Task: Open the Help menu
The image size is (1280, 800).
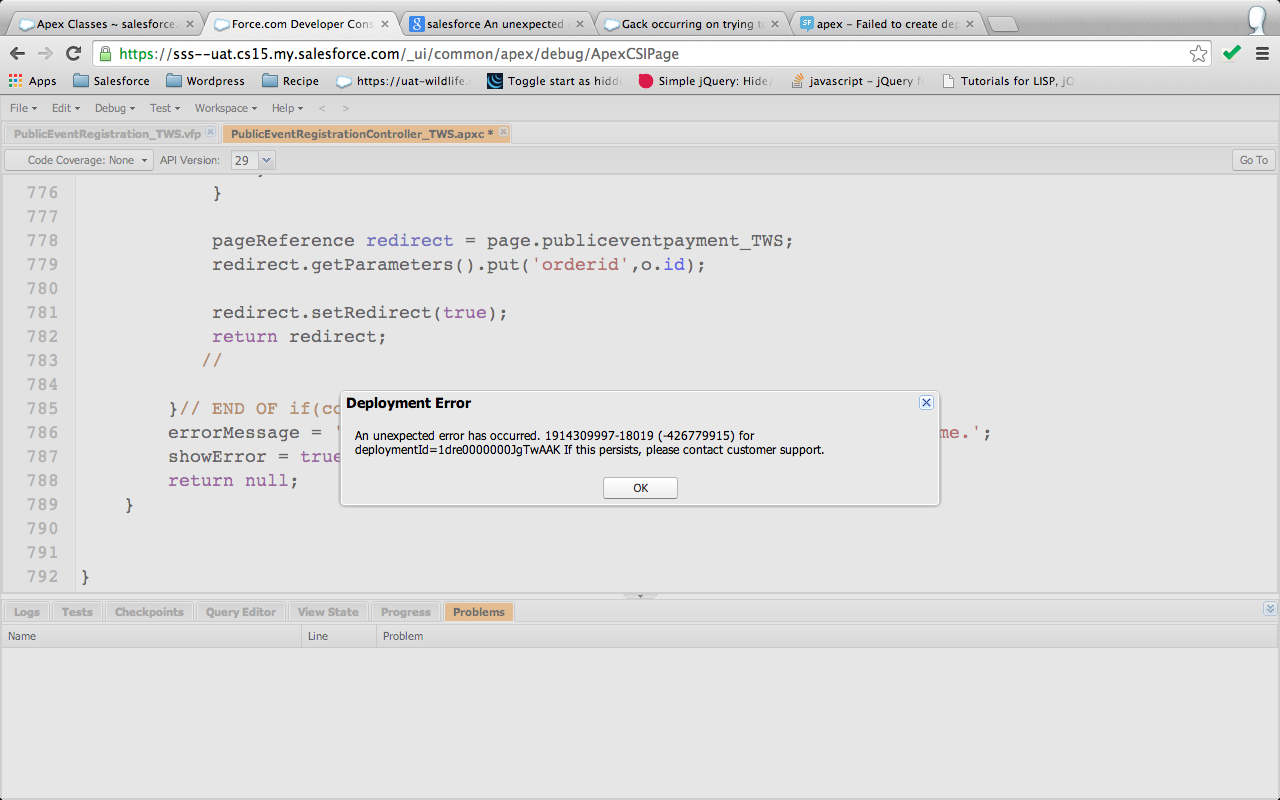Action: 288,108
